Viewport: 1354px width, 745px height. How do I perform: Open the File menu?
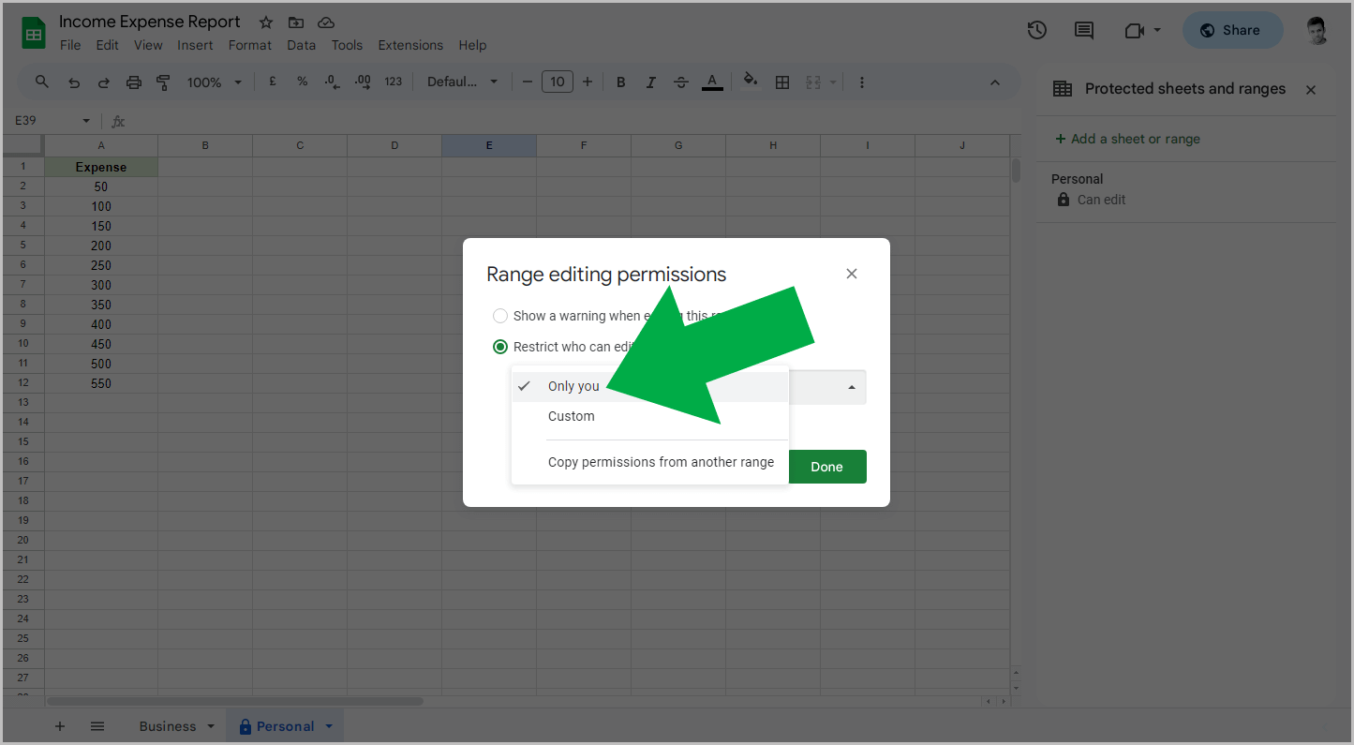(x=70, y=45)
